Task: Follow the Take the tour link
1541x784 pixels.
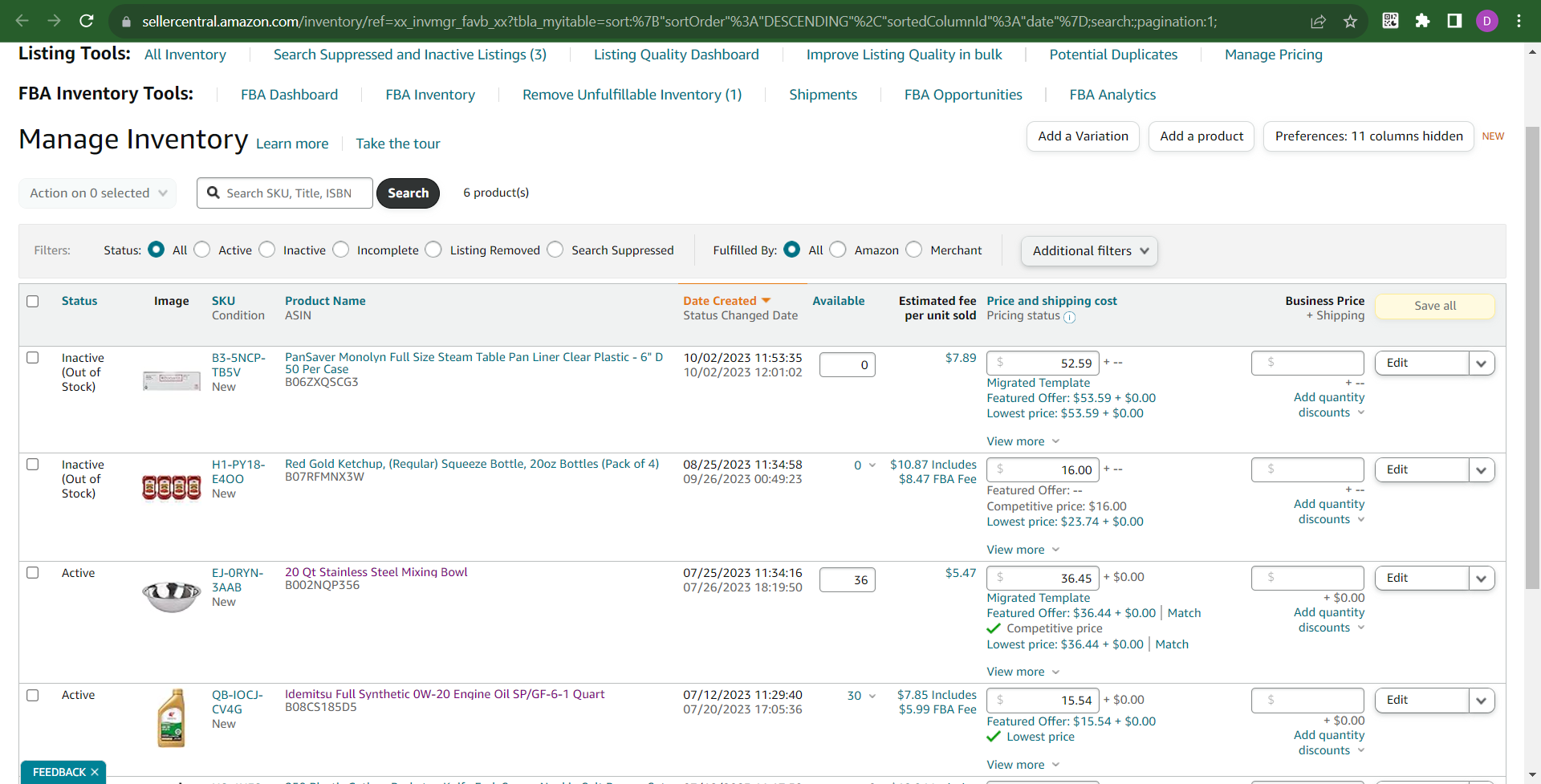Action: (398, 144)
